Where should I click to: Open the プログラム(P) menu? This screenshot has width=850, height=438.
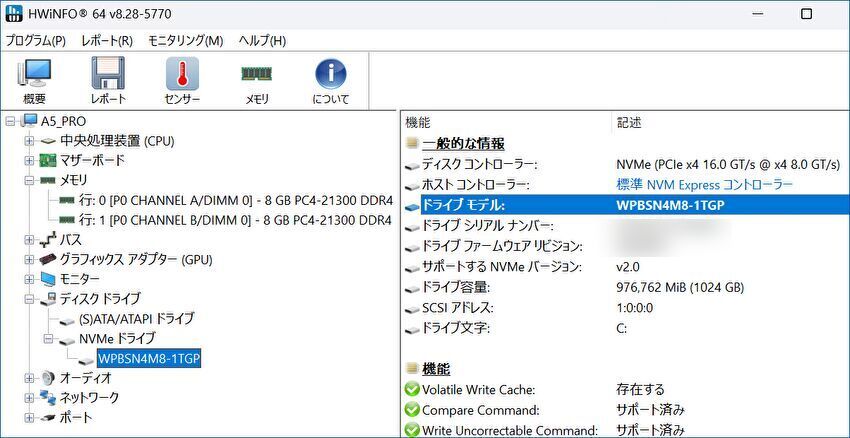[x=35, y=40]
